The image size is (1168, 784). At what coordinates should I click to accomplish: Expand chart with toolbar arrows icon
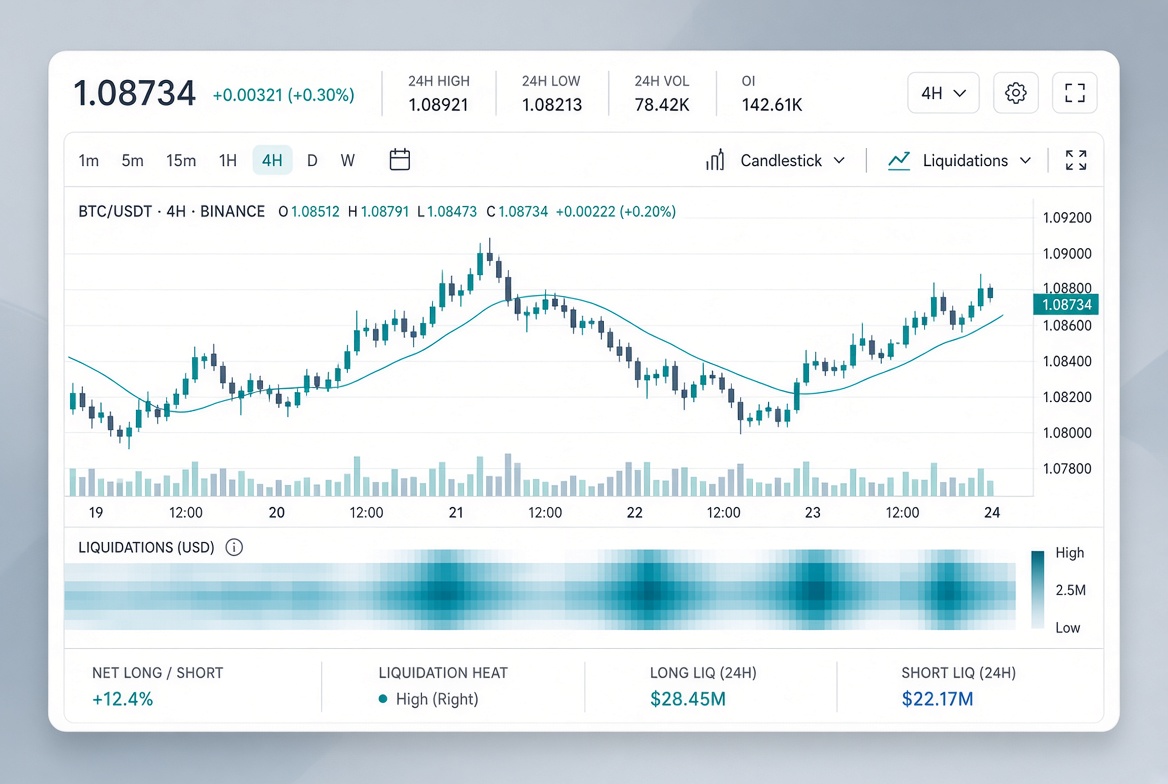[x=1075, y=160]
